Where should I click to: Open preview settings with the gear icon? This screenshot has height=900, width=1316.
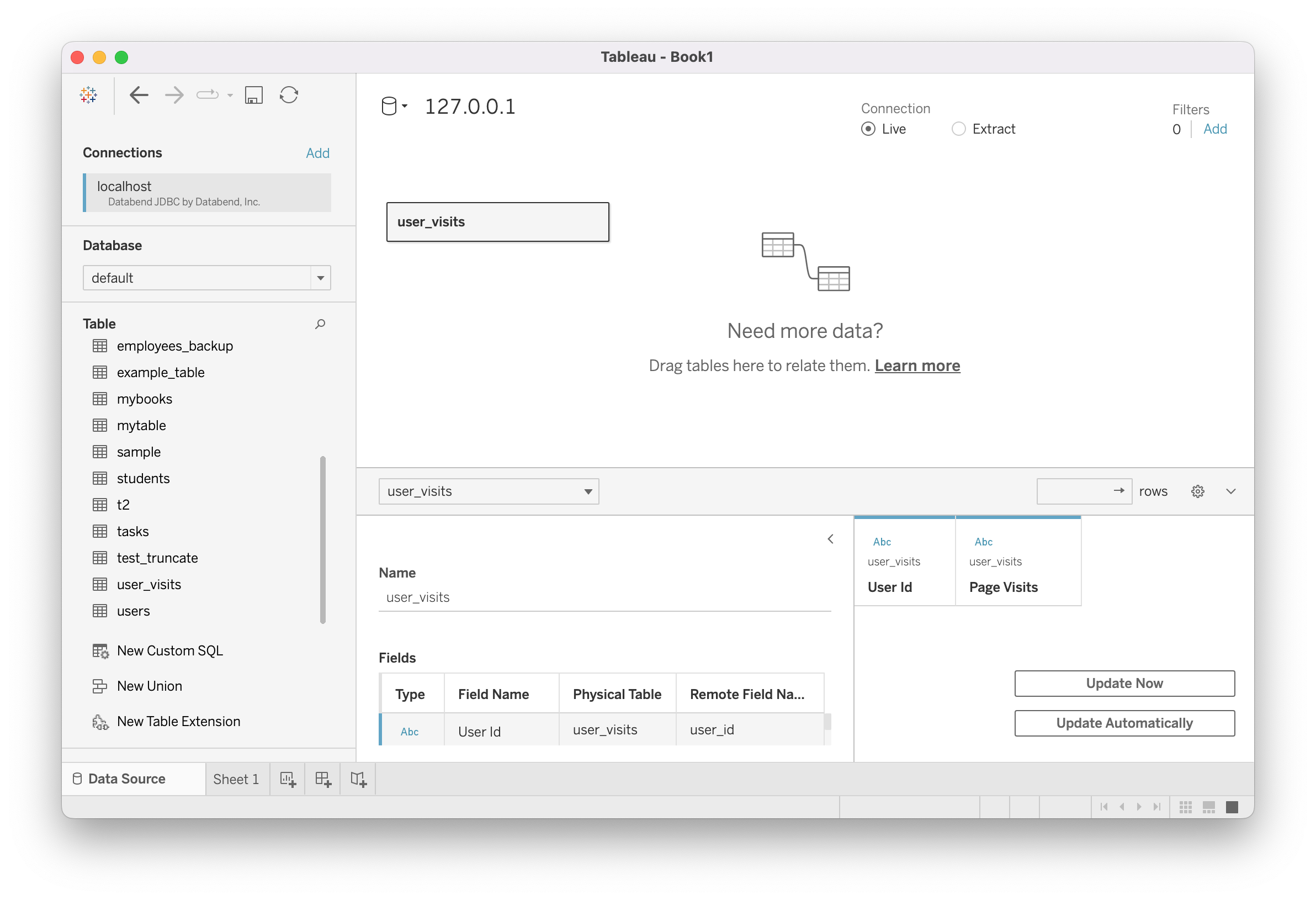coord(1198,491)
